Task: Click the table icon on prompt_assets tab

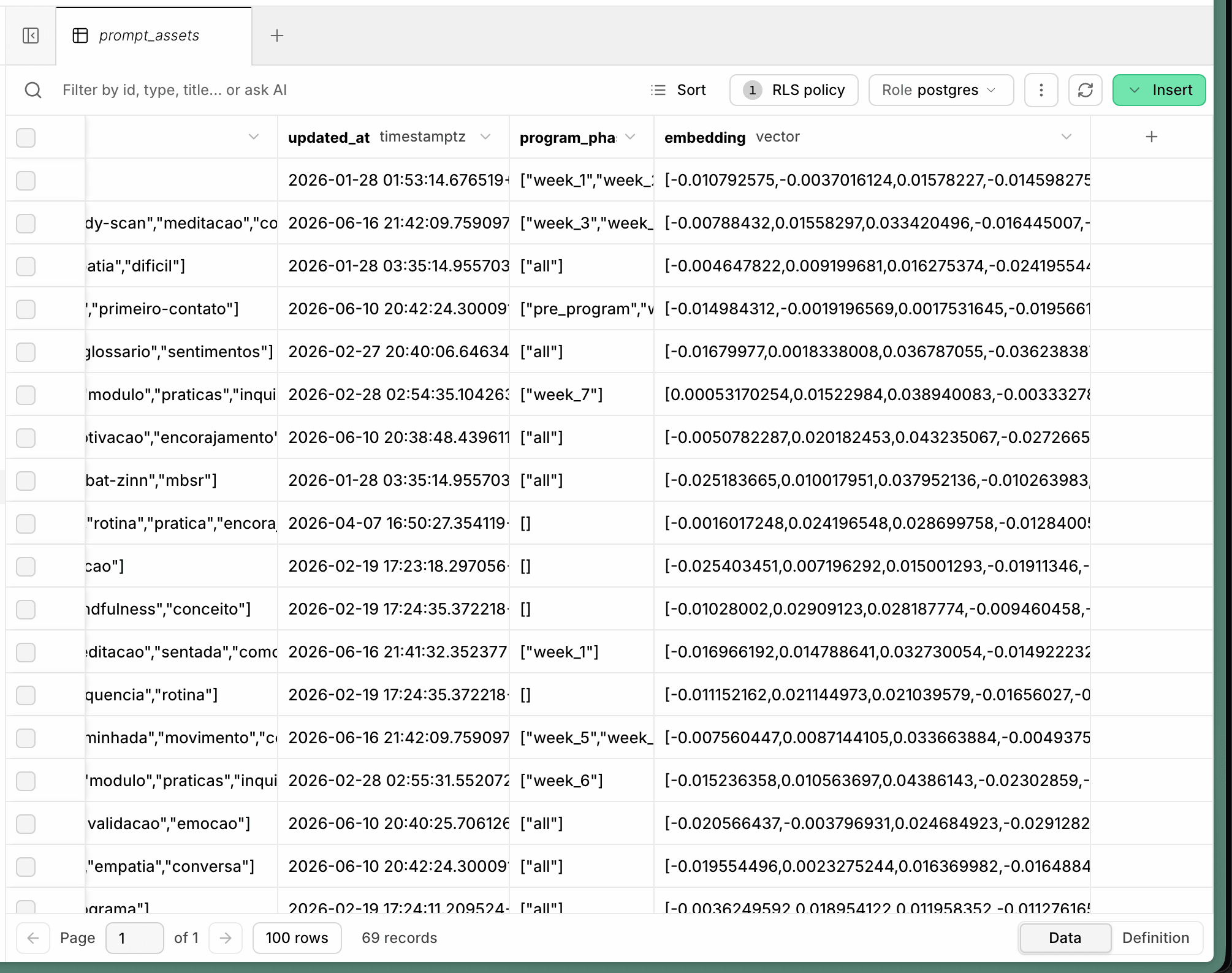Action: (x=80, y=36)
